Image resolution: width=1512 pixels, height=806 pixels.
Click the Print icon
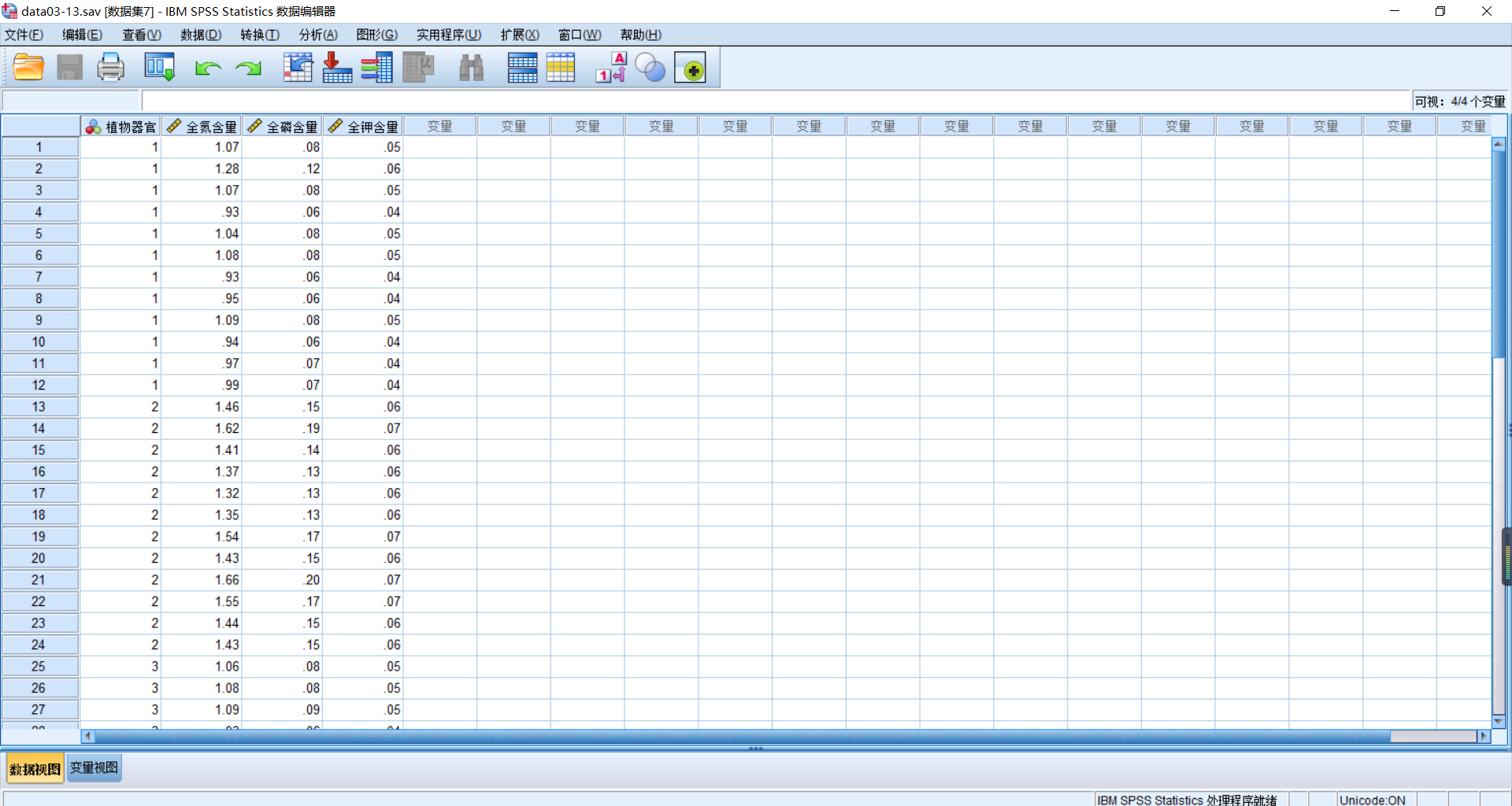(x=110, y=68)
